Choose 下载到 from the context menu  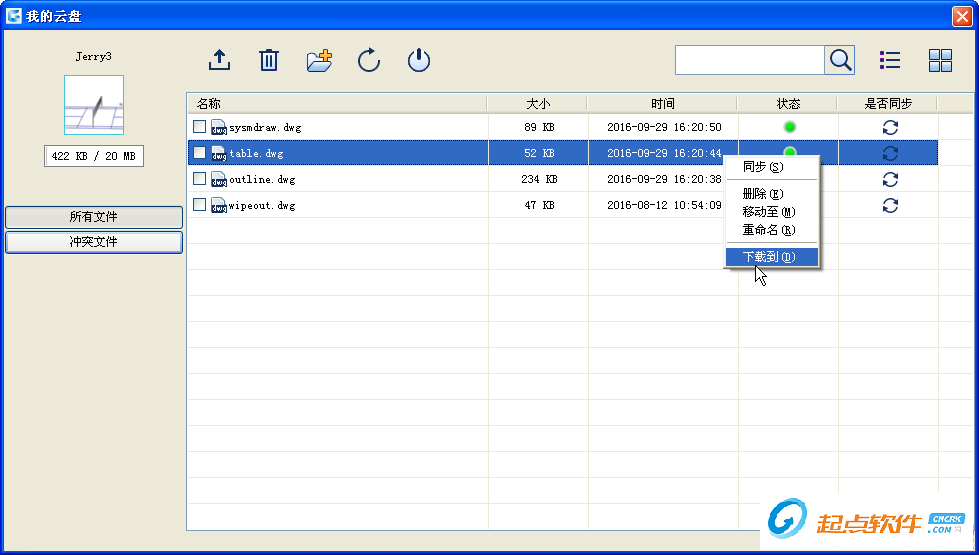770,257
